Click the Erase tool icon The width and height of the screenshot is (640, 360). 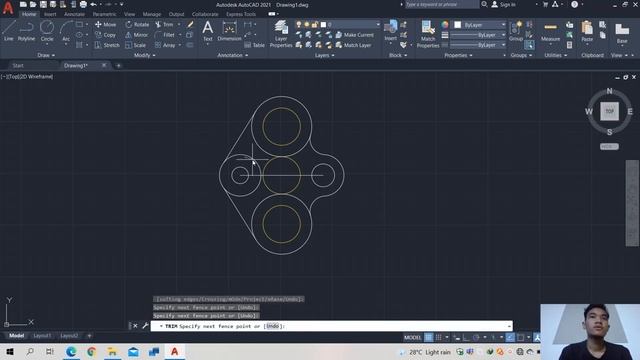click(x=190, y=24)
